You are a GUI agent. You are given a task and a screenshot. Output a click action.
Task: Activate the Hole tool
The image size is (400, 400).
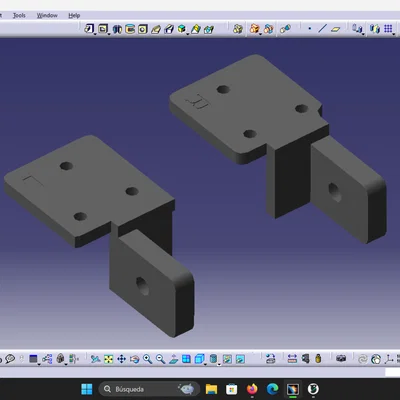click(143, 29)
